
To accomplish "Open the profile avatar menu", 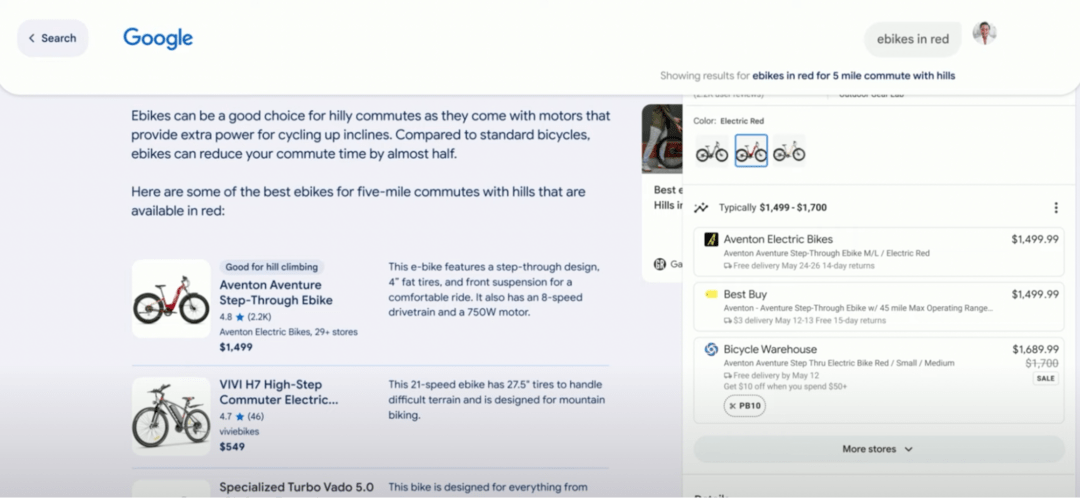I will tap(984, 34).
